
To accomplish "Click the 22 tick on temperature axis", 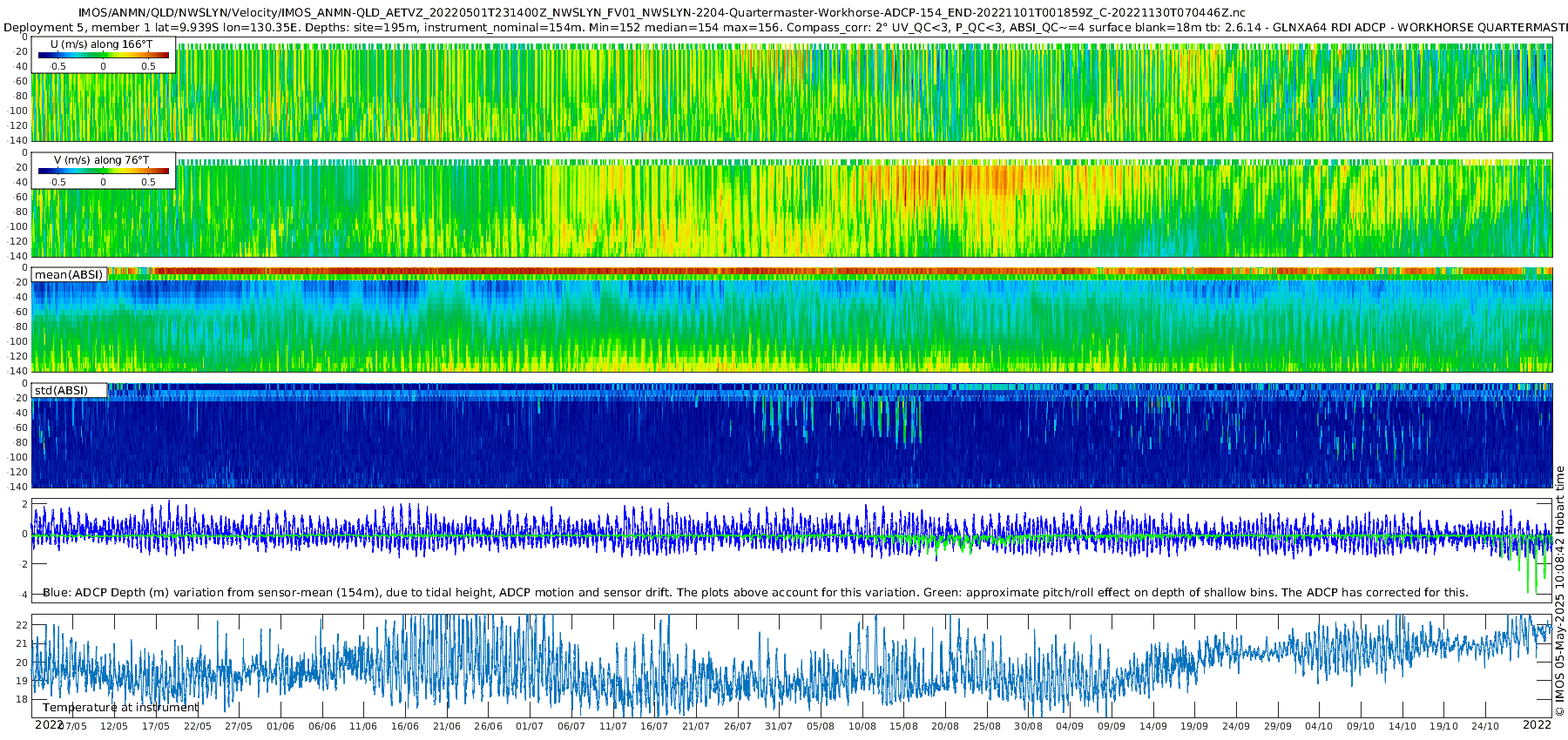I will point(22,625).
